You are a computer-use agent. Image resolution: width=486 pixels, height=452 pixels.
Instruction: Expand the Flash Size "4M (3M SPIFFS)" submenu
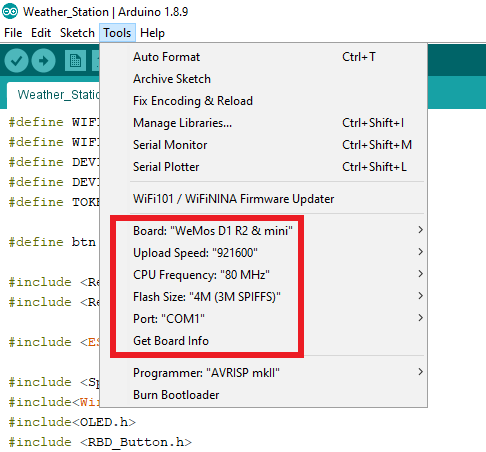pos(263,297)
